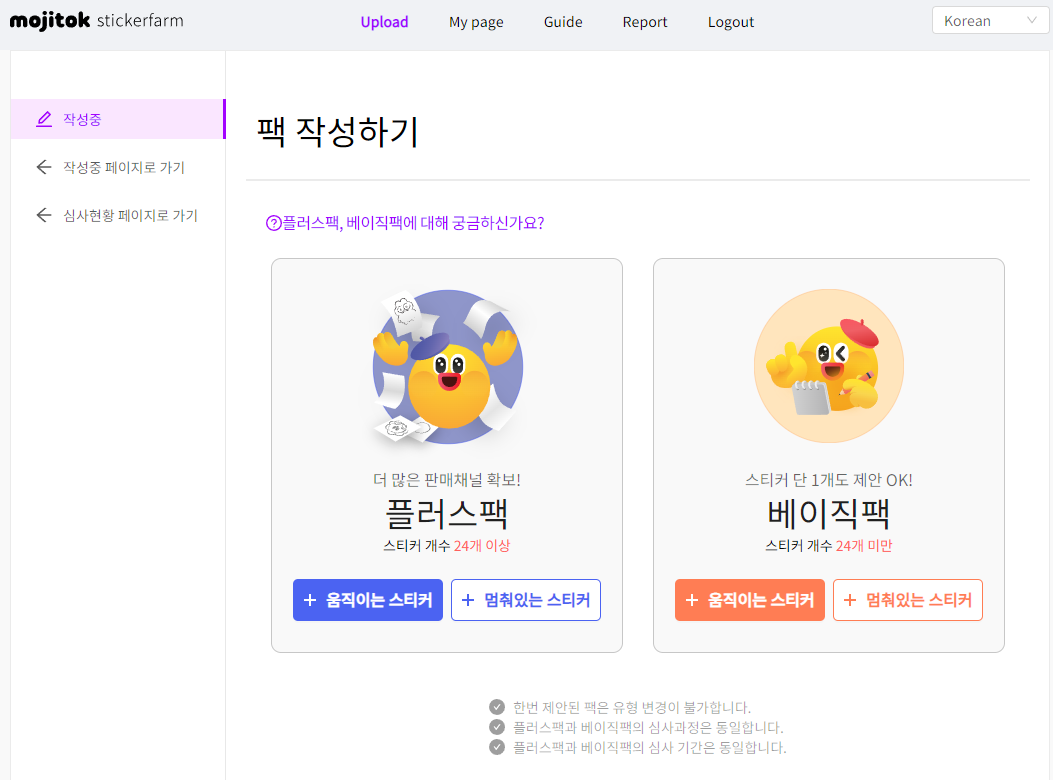Click Logout in the top navigation

tap(731, 22)
